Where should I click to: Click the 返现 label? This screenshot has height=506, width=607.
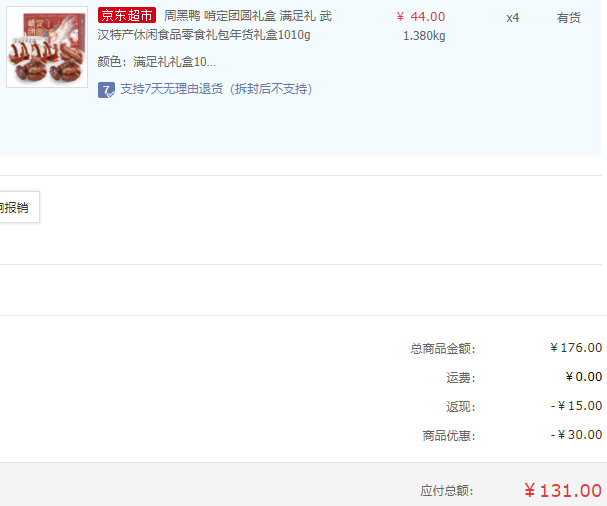[x=461, y=407]
